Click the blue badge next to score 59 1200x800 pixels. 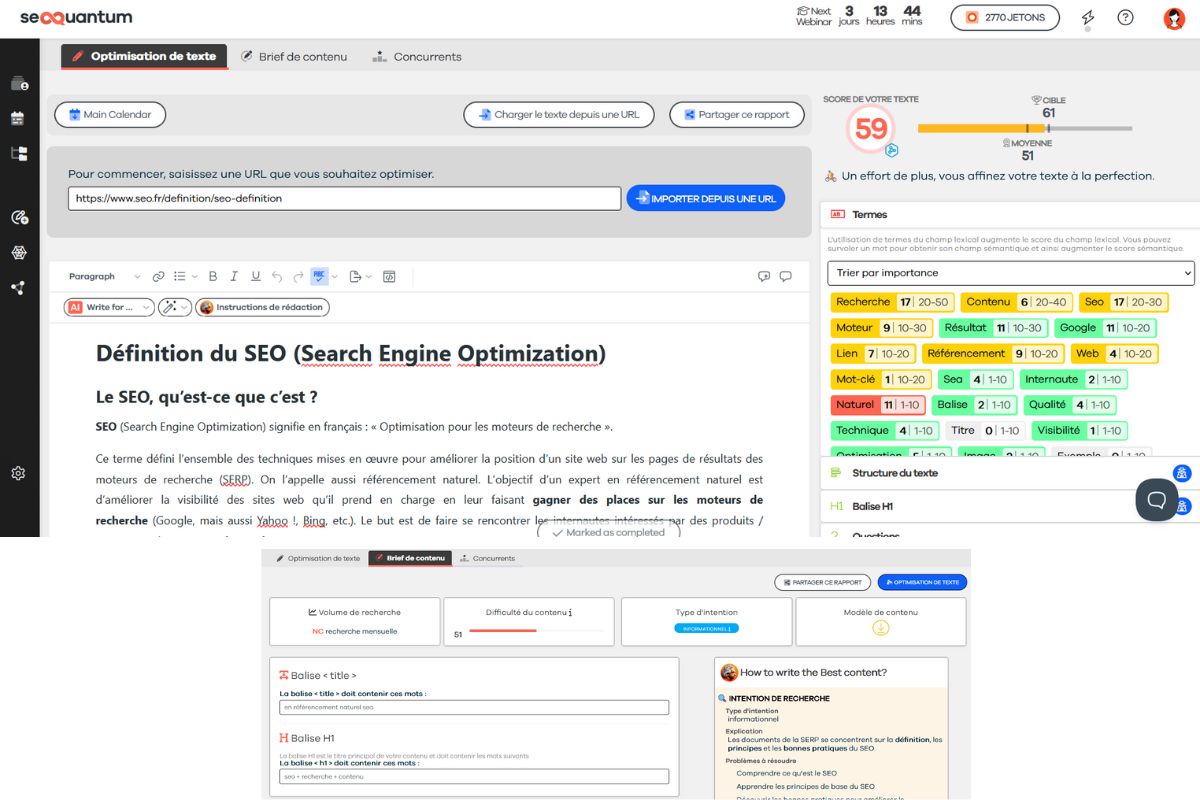[x=892, y=150]
